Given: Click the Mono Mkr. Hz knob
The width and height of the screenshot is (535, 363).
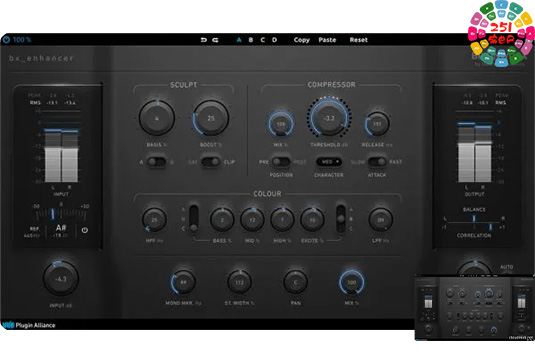Looking at the screenshot, I should [183, 282].
